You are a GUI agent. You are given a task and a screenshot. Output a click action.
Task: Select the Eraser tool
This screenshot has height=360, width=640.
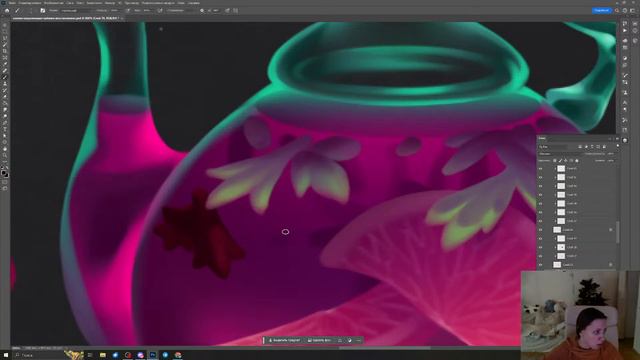(x=5, y=97)
